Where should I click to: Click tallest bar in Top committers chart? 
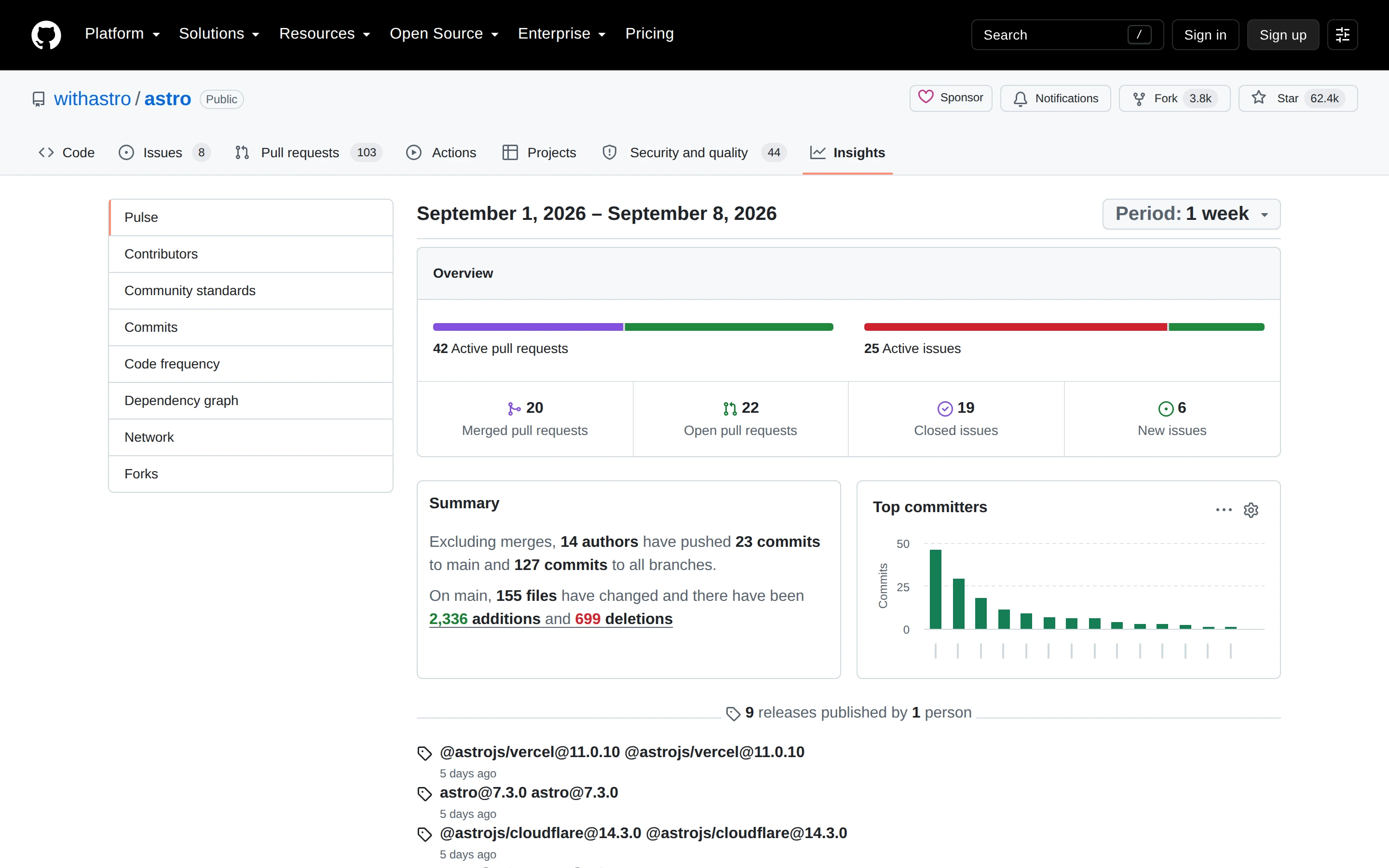(x=936, y=590)
